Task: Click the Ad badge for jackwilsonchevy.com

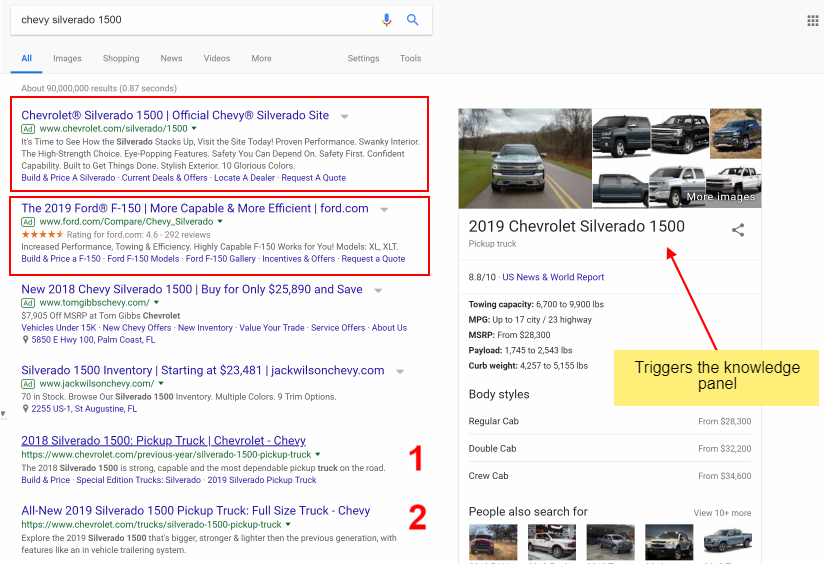Action: click(28, 384)
